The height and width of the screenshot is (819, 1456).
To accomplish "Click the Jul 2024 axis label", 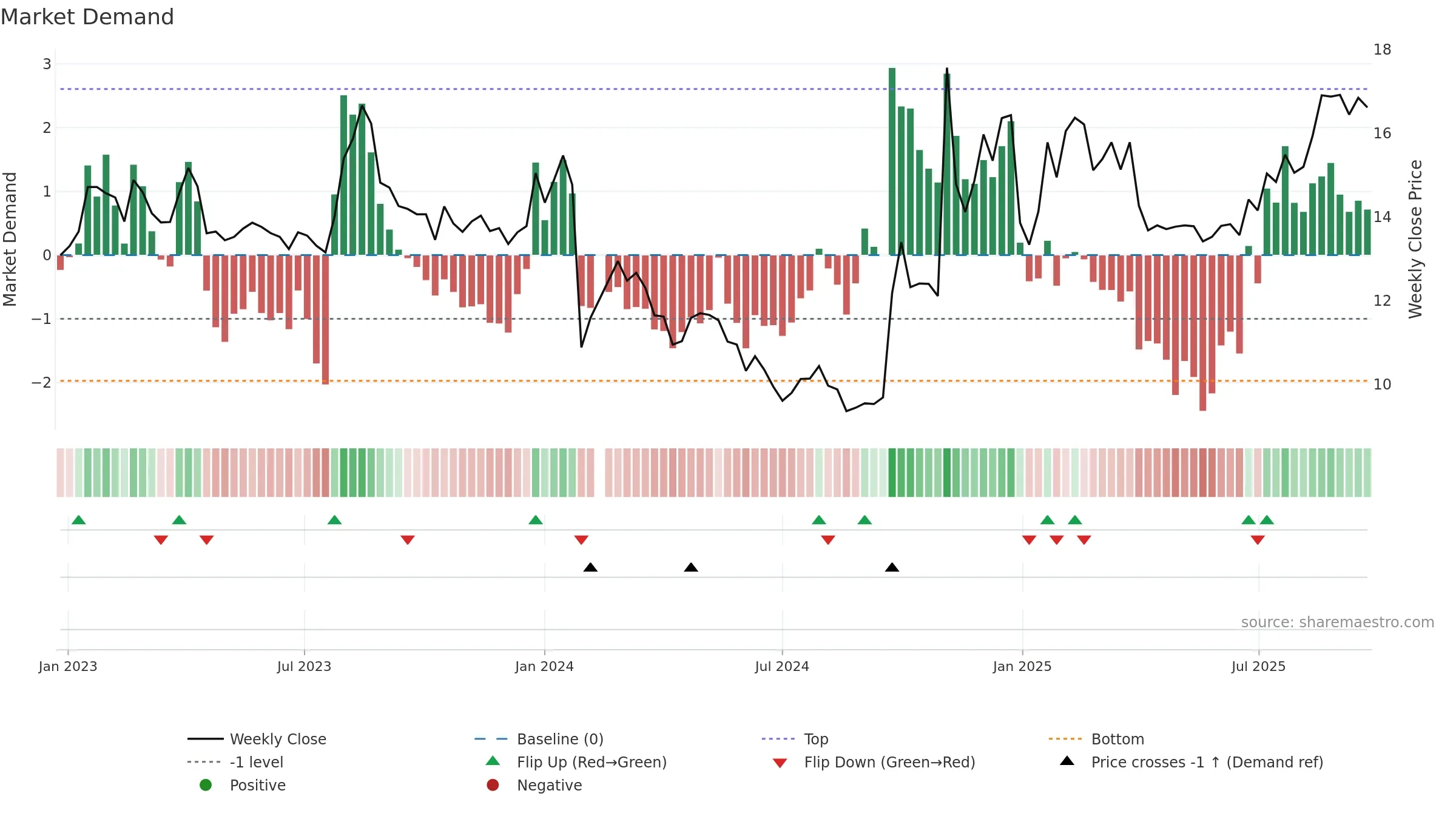I will tap(782, 666).
